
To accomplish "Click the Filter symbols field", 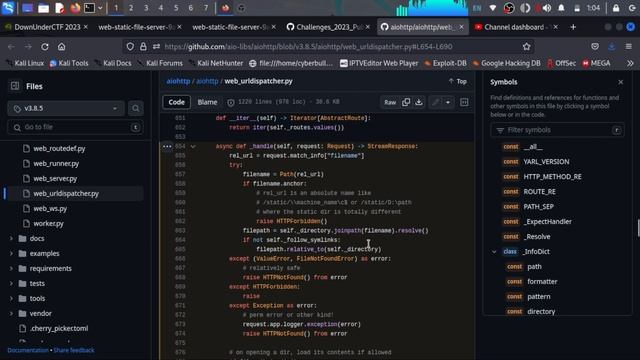I will (x=558, y=130).
